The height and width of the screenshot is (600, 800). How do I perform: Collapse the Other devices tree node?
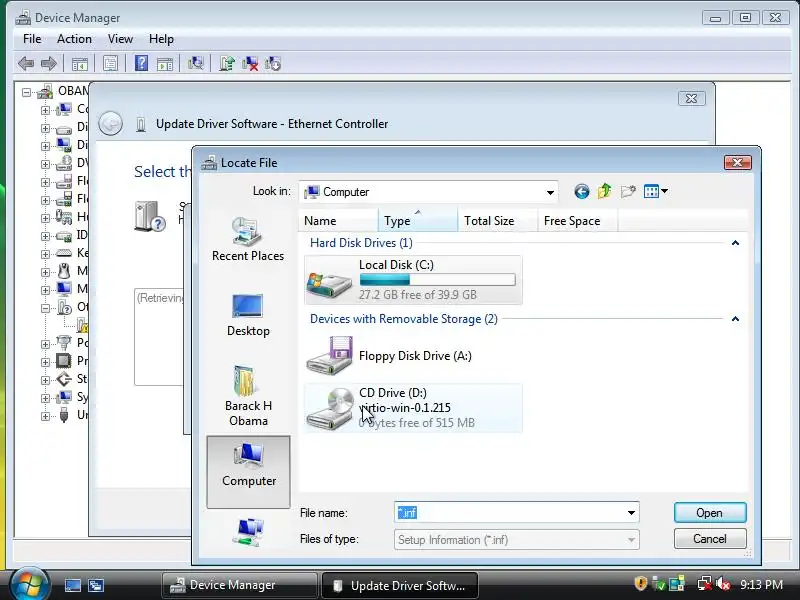tap(45, 308)
